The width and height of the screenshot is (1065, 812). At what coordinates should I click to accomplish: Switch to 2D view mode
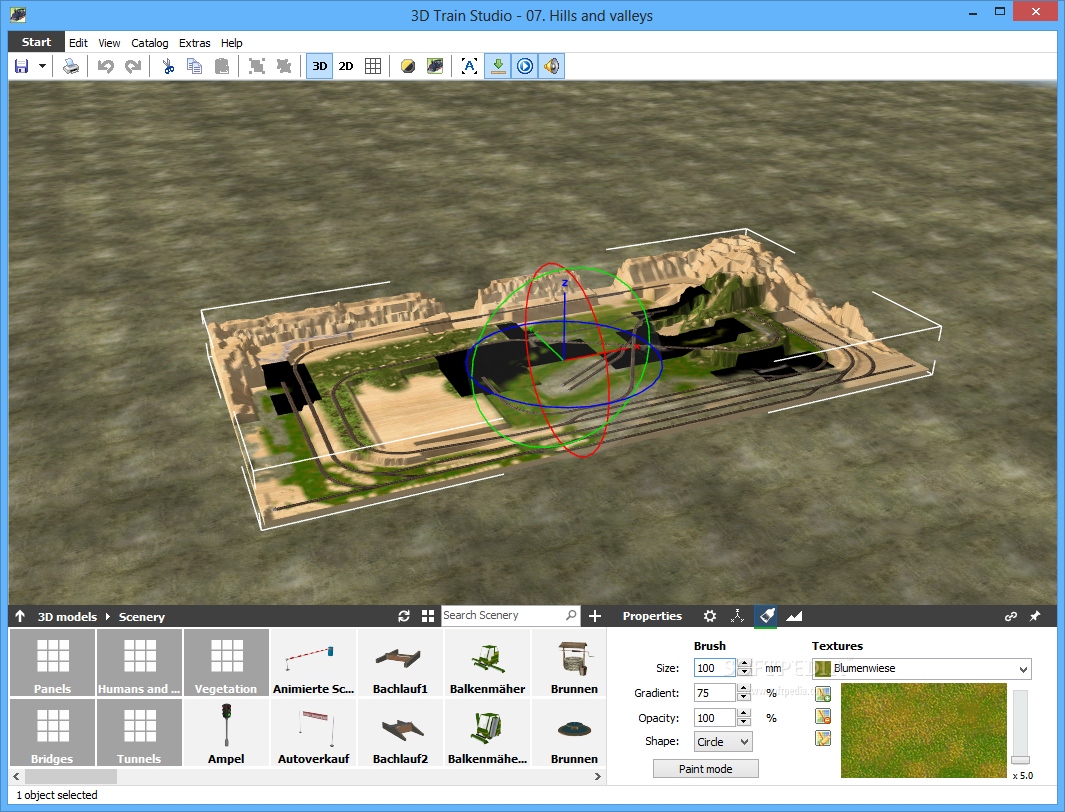pos(346,66)
